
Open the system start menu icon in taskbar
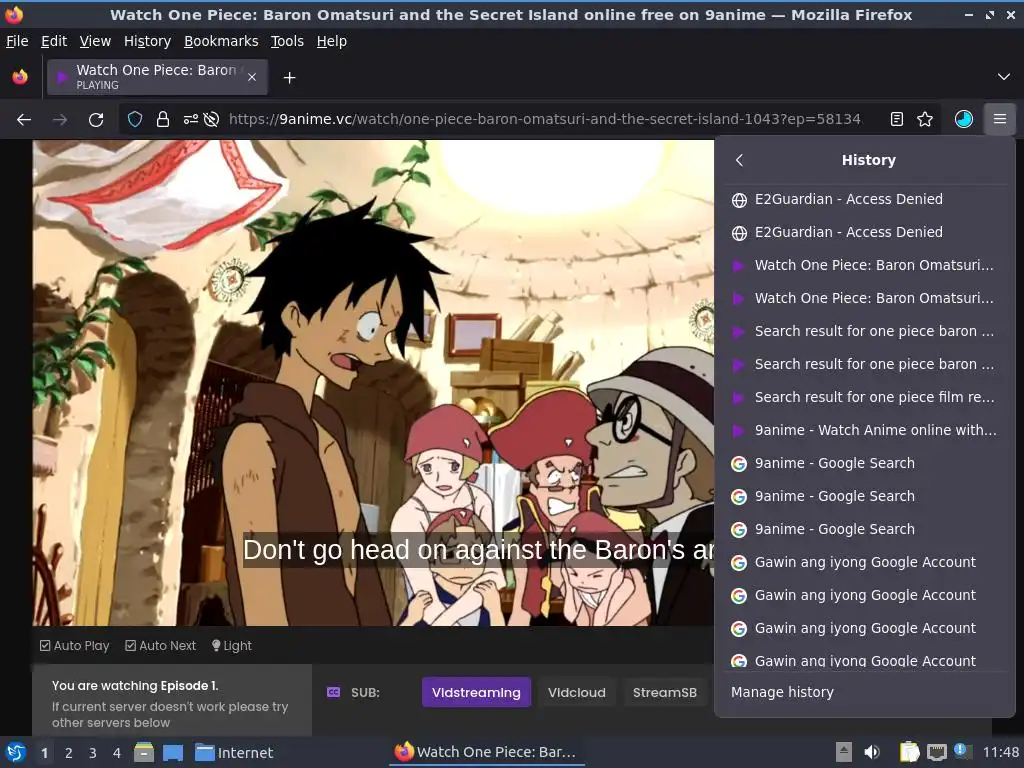(x=15, y=752)
